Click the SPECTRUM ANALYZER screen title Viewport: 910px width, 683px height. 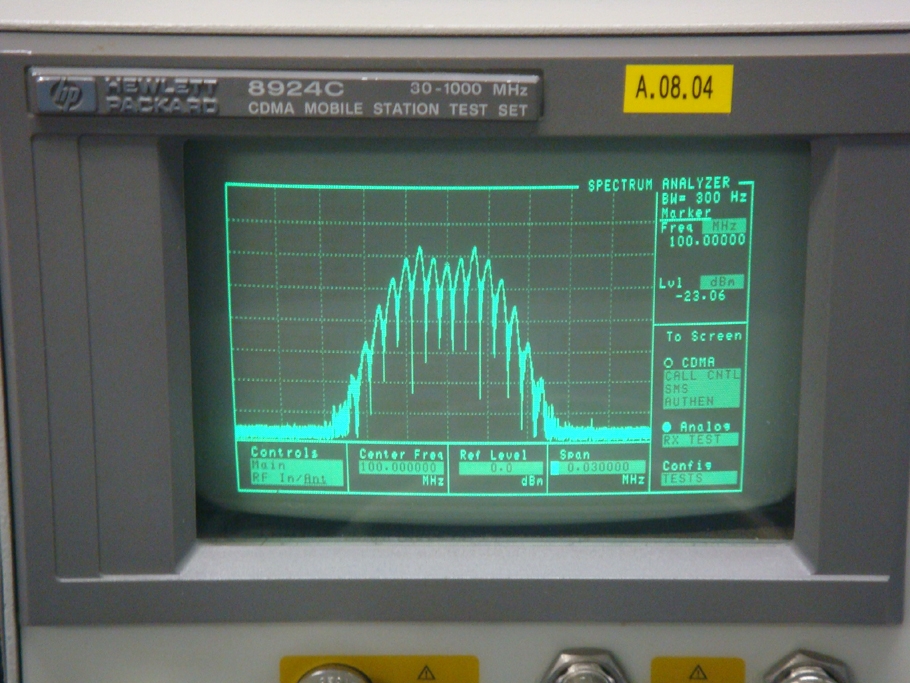(659, 185)
